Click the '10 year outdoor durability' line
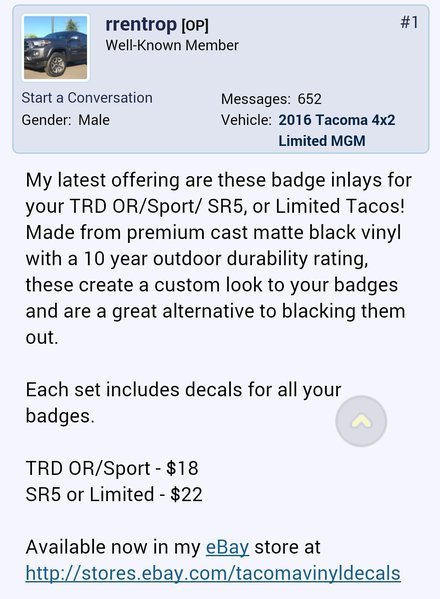Image resolution: width=440 pixels, height=599 pixels. tap(197, 259)
